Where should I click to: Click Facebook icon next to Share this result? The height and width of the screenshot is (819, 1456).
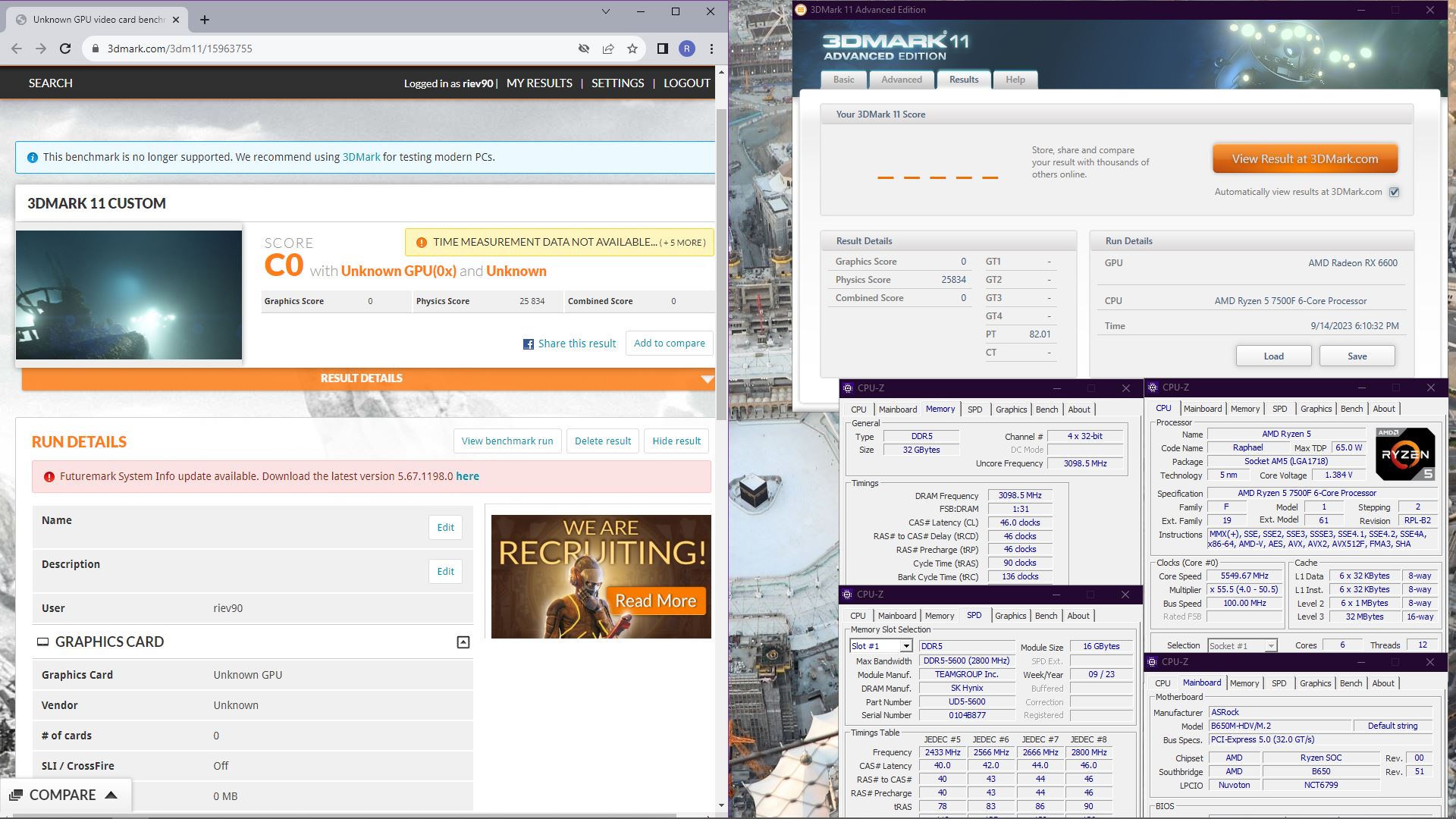(529, 344)
